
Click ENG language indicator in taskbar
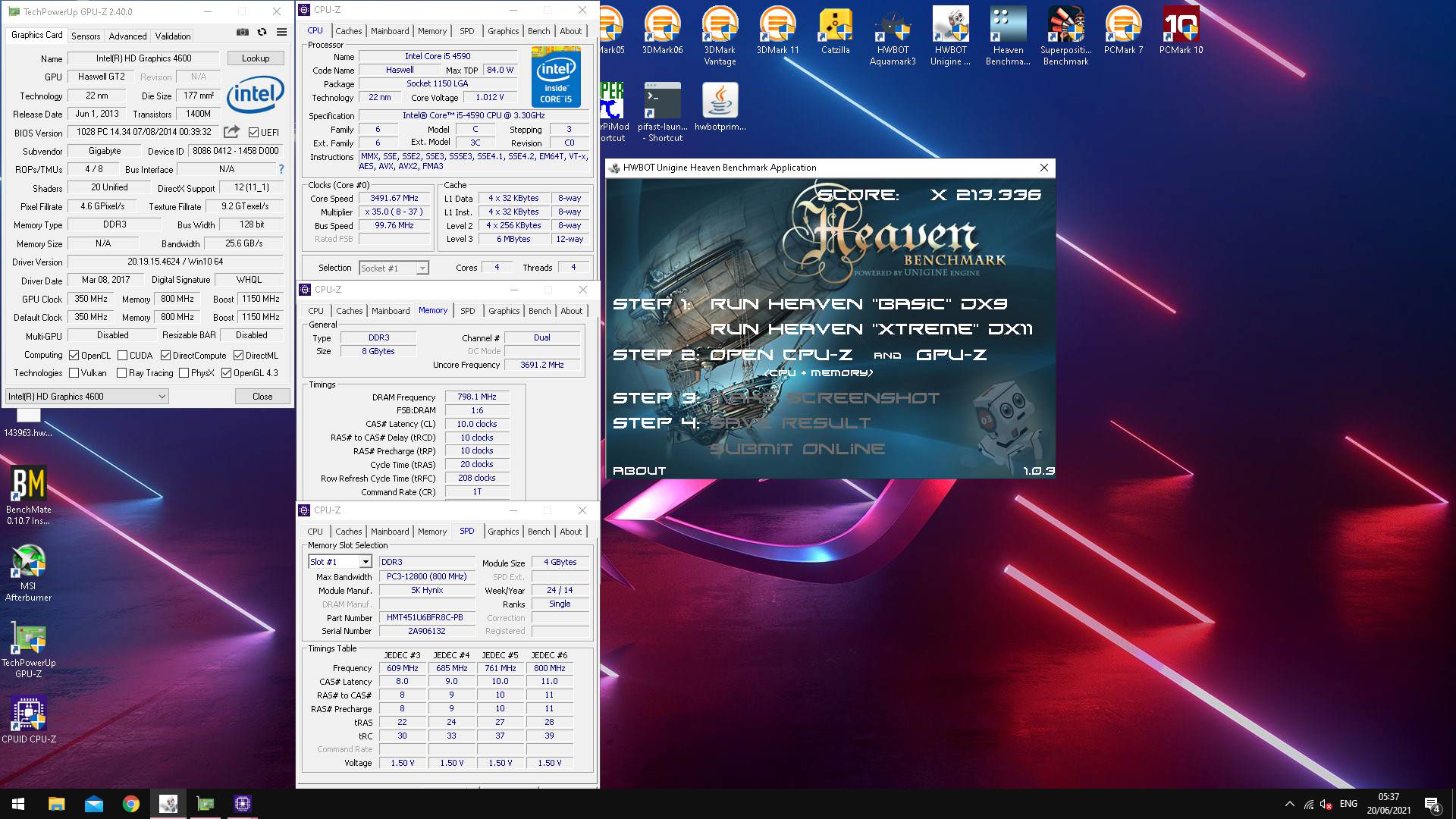[1348, 804]
